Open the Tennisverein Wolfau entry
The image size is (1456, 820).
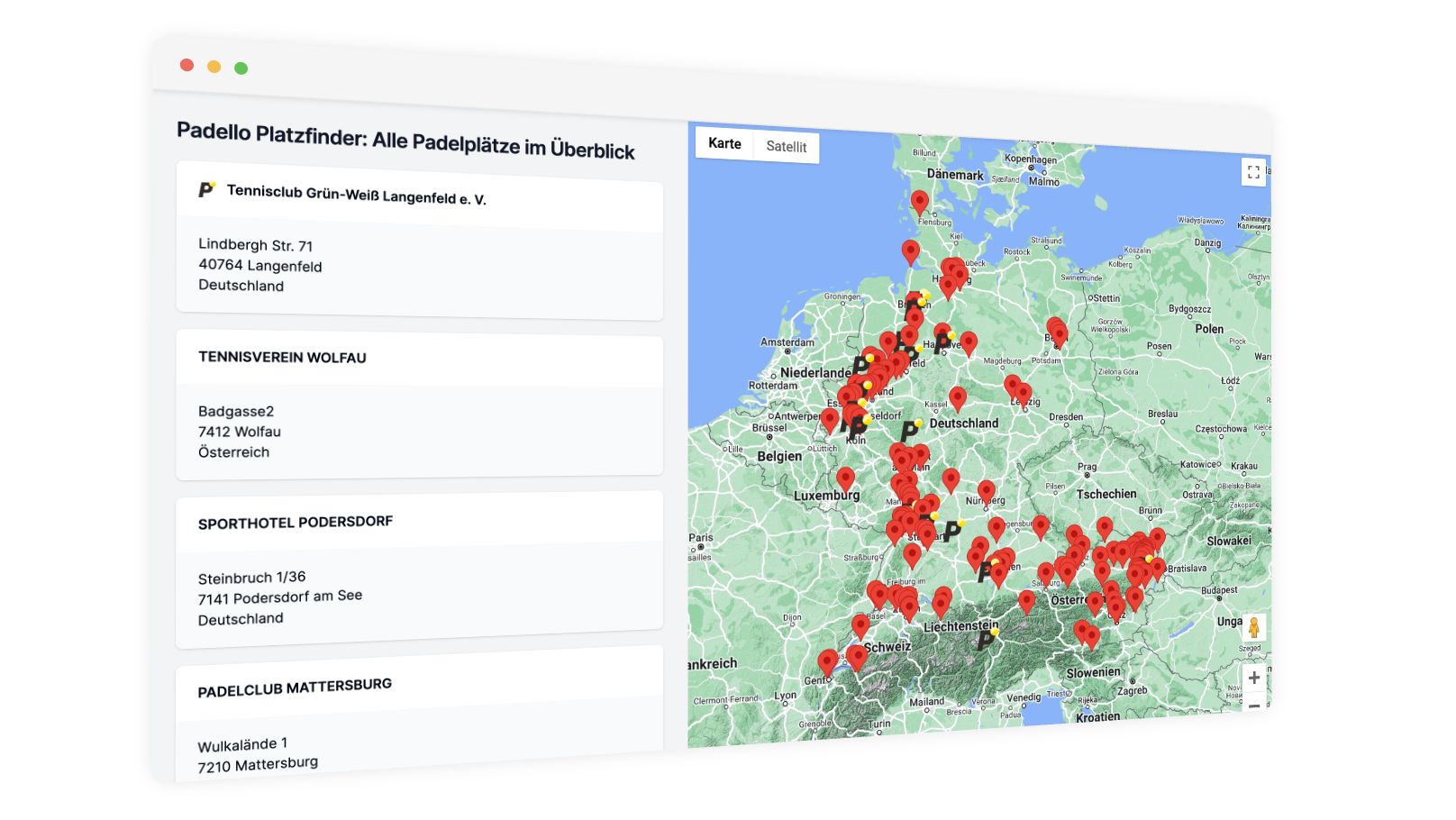click(x=282, y=358)
